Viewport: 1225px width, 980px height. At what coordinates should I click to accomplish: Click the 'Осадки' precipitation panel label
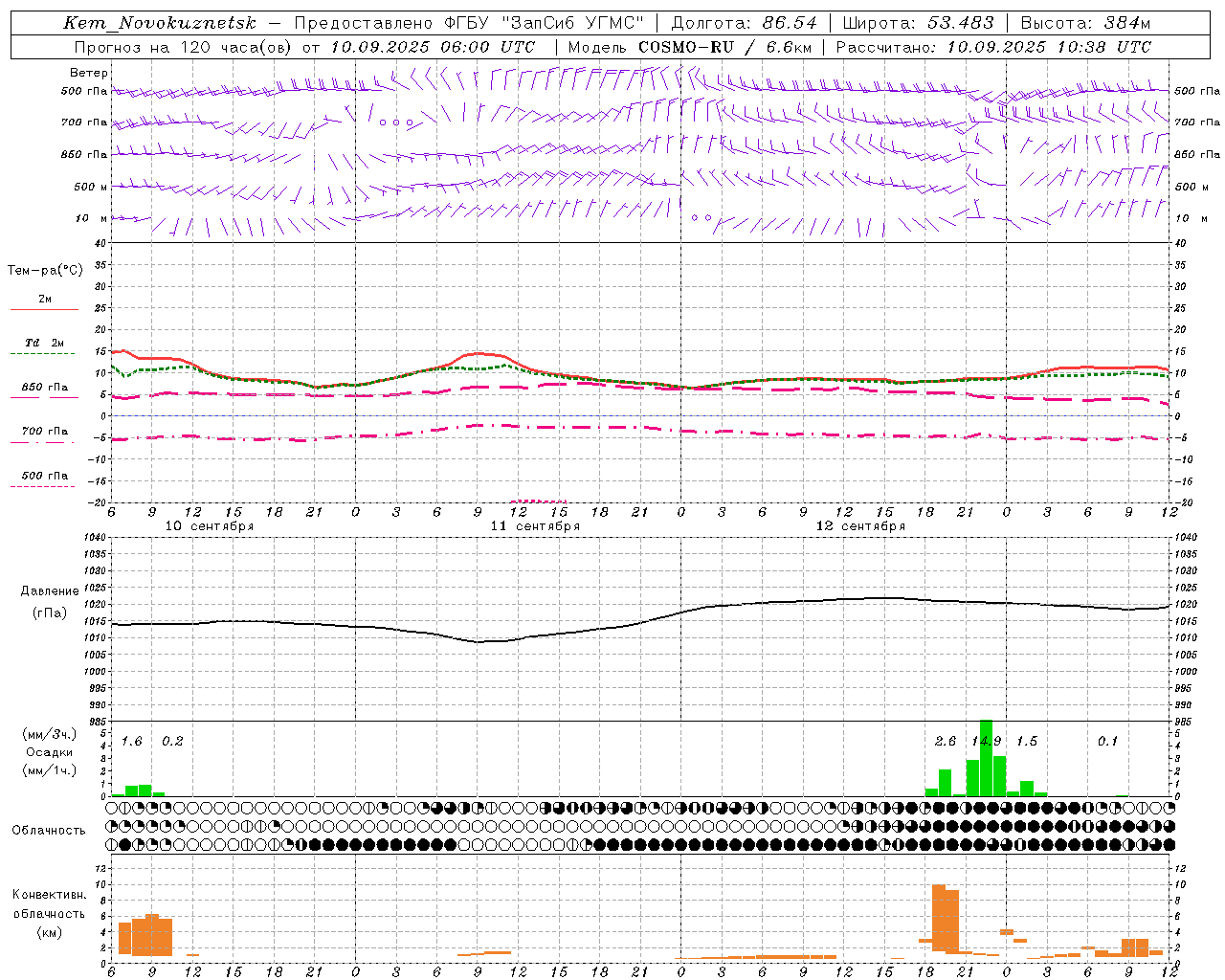(x=50, y=752)
